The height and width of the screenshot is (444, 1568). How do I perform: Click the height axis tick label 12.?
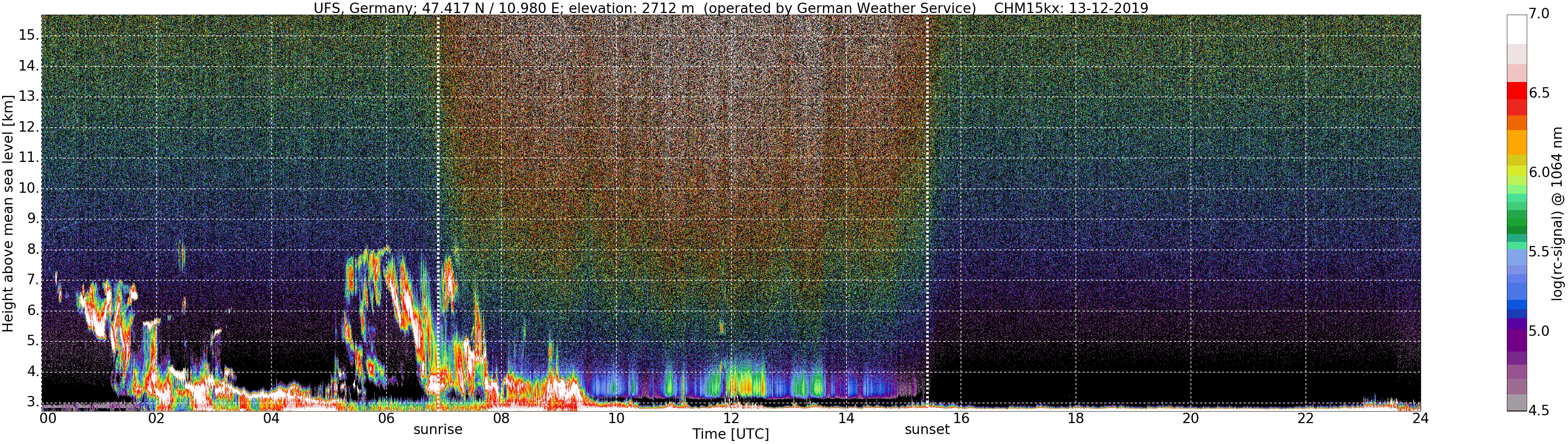29,127
